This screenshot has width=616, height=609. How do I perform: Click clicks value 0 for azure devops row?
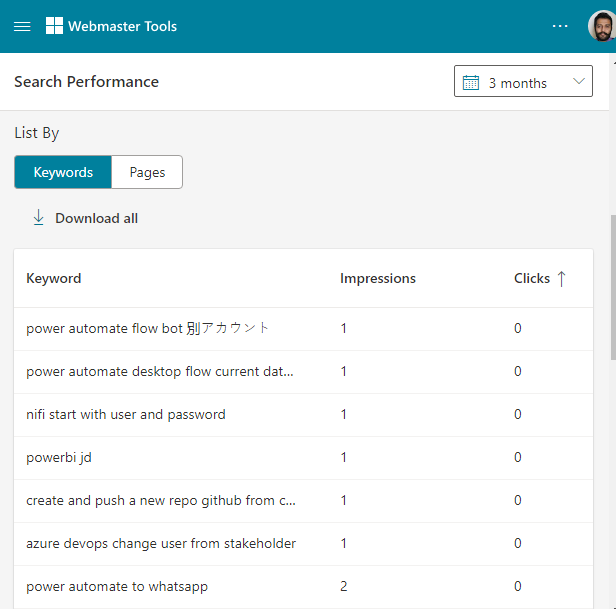518,543
